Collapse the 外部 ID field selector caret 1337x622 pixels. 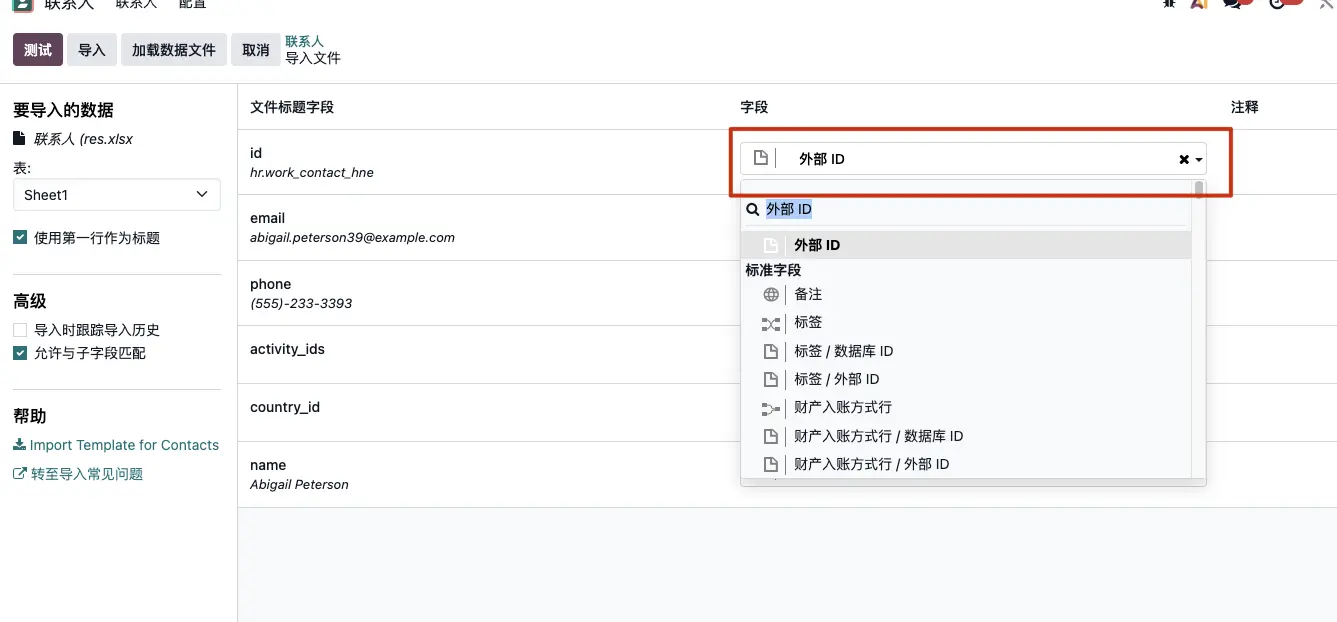1198,160
